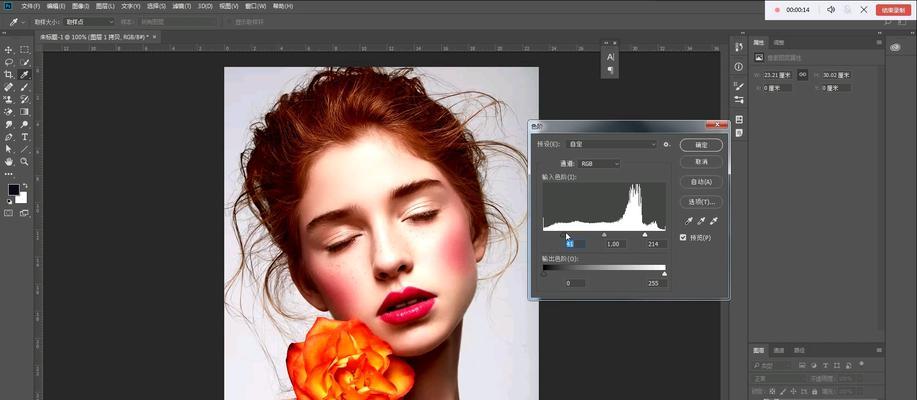Image resolution: width=917 pixels, height=400 pixels.
Task: Select the Quick Selection tool
Action: coord(25,62)
